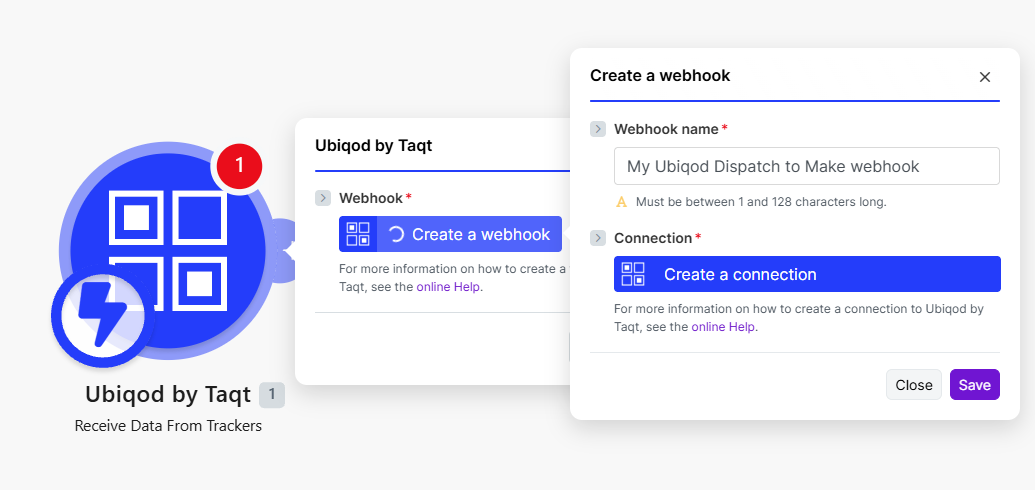Click the 'Ubiqod by Taqt' module name label
The width and height of the screenshot is (1035, 490).
[x=168, y=394]
